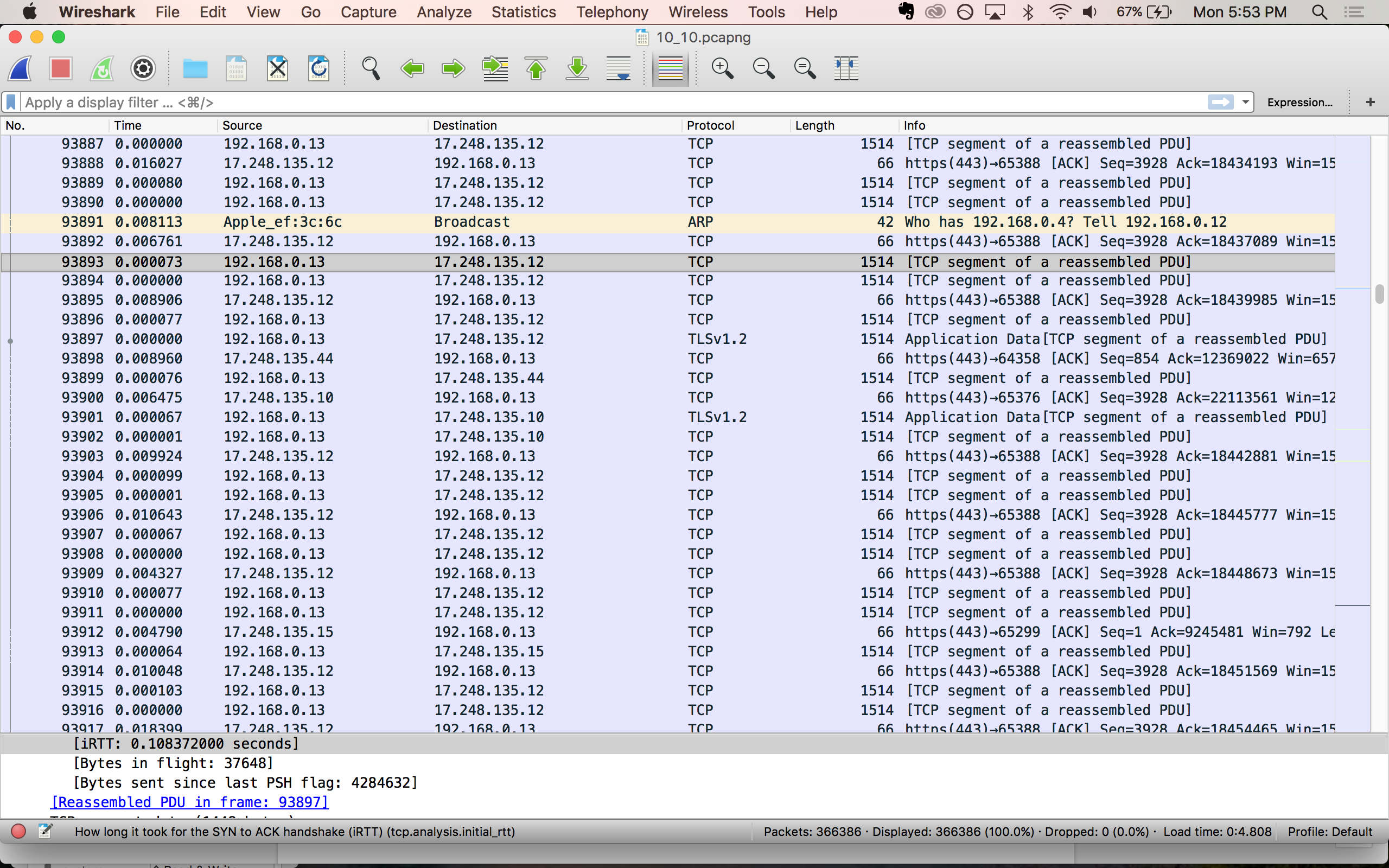Sort by the Info column header
1389x868 pixels.
1142,125
